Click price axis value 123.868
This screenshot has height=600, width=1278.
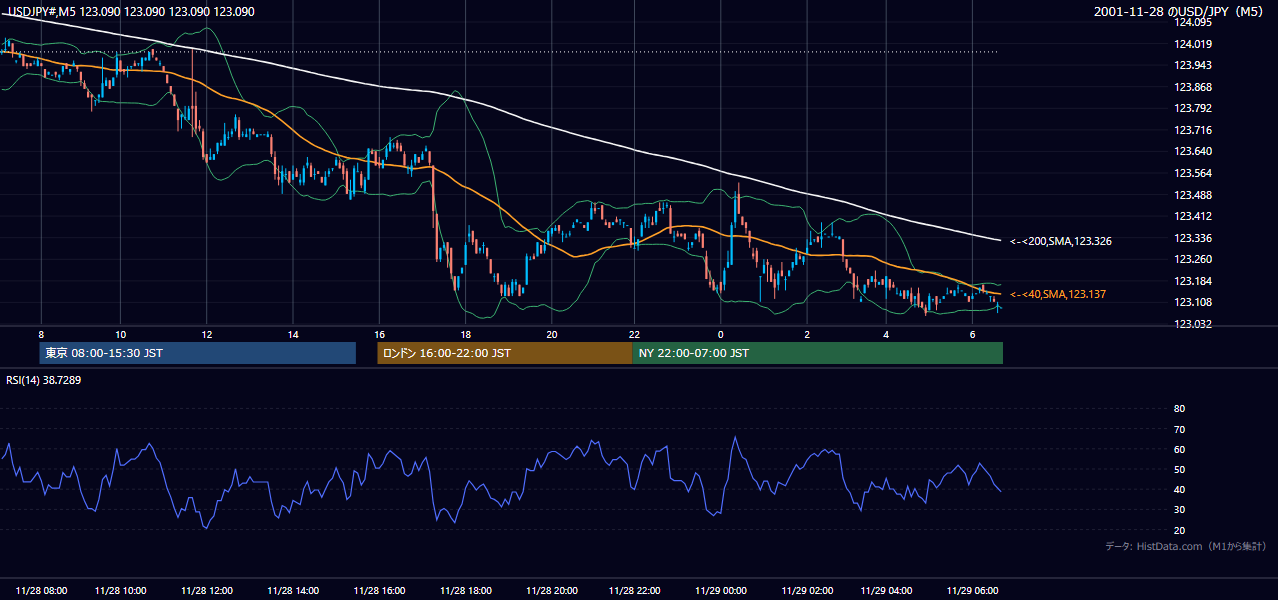pyautogui.click(x=1194, y=87)
